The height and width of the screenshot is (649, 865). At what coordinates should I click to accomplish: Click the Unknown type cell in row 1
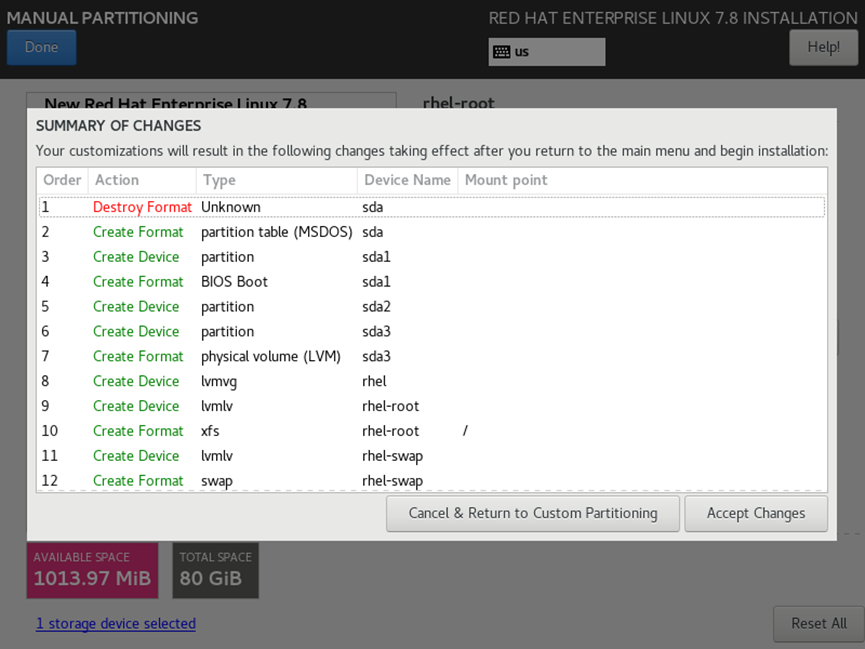231,207
